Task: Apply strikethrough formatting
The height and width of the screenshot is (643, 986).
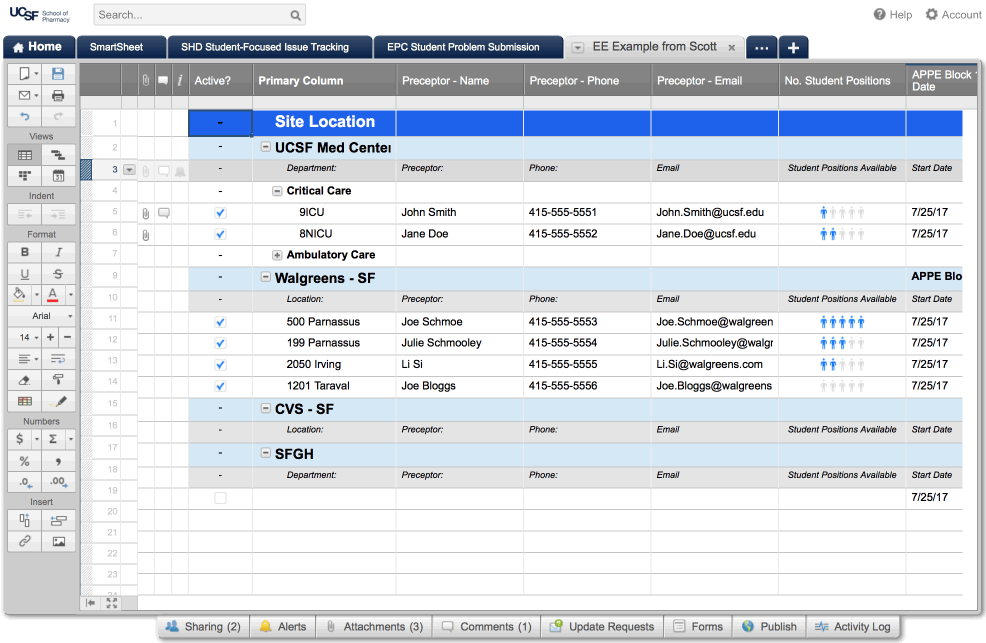Action: tap(58, 274)
